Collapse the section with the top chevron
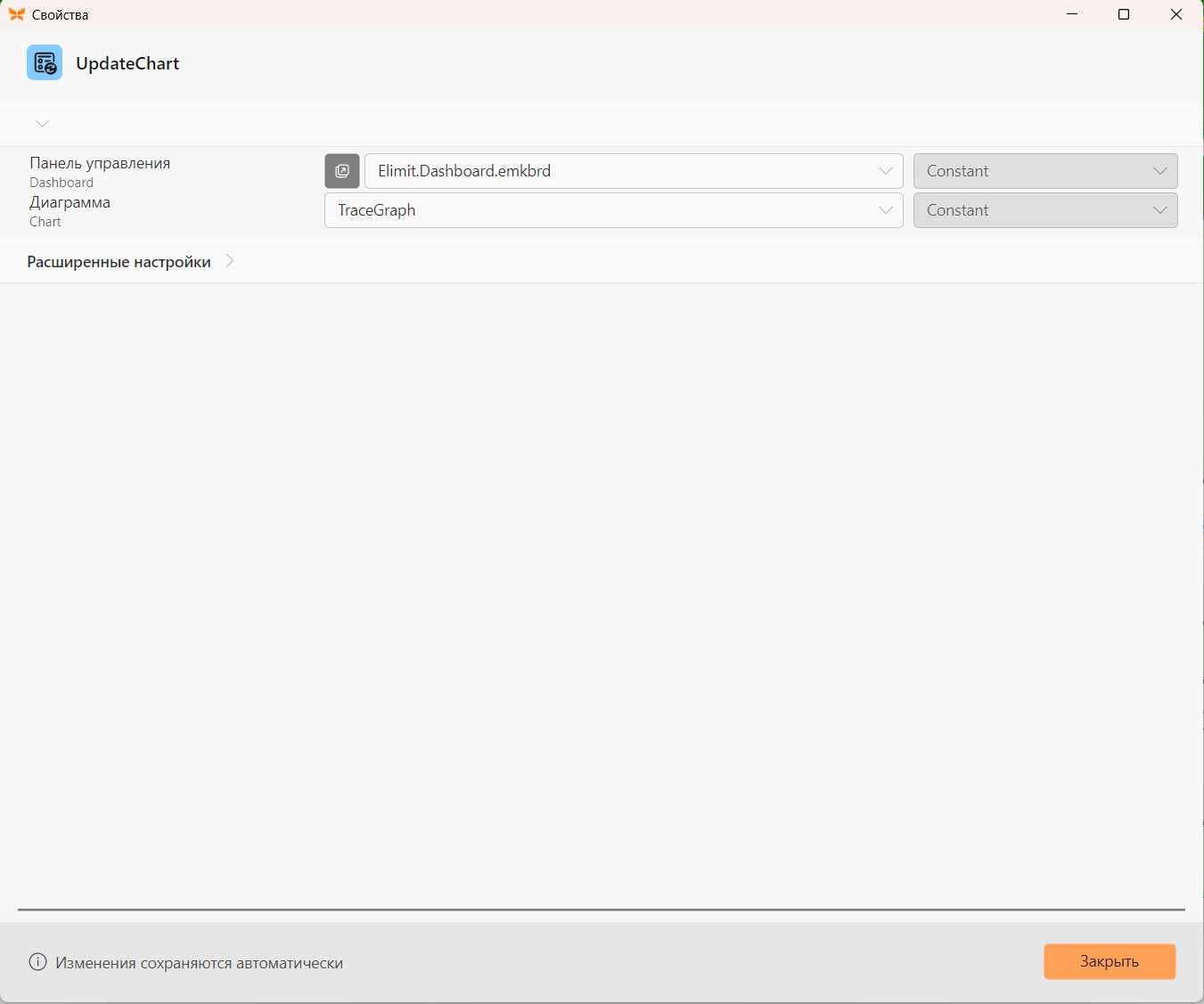The width and height of the screenshot is (1204, 1004). point(42,123)
